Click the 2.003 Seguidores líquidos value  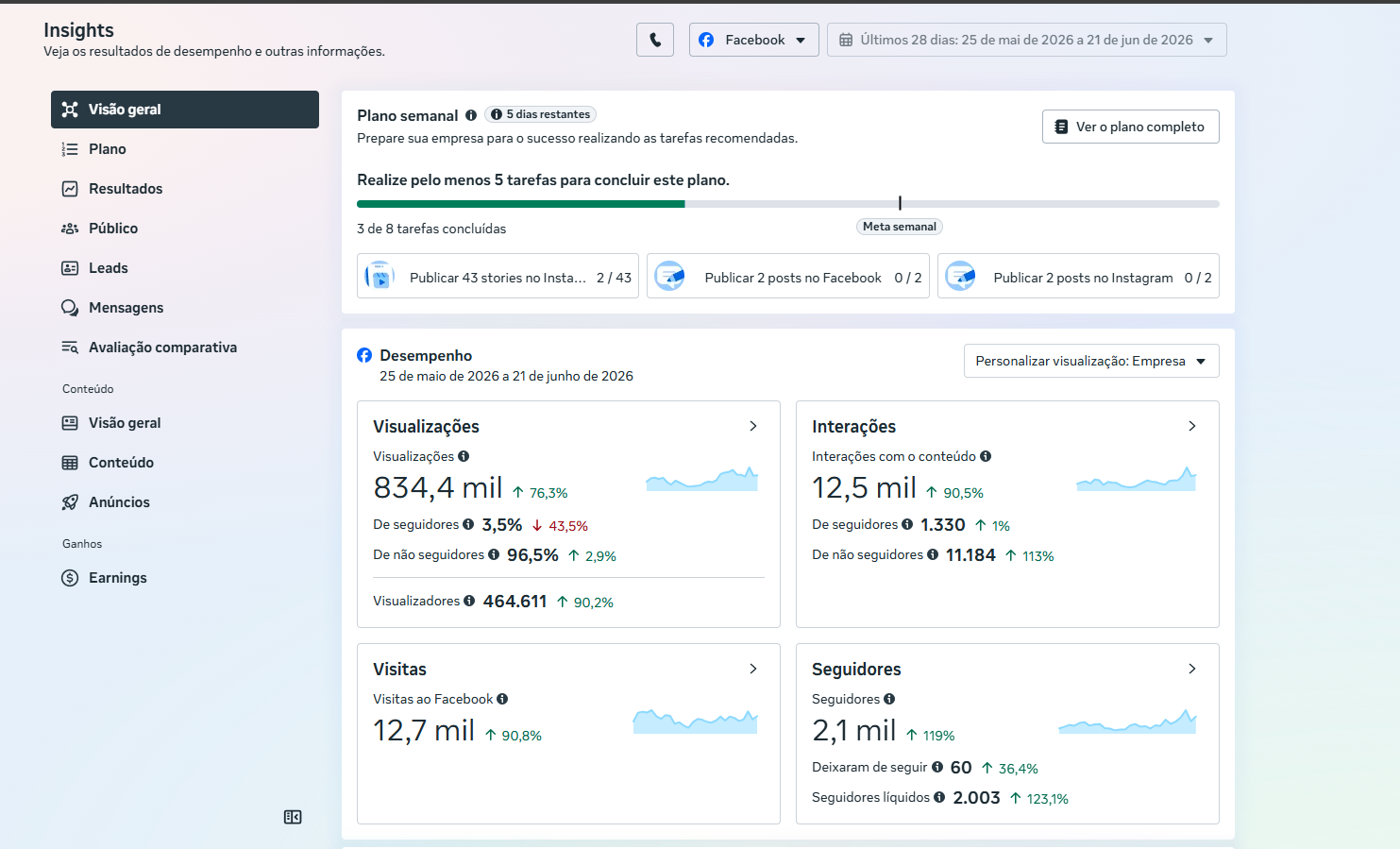(976, 797)
